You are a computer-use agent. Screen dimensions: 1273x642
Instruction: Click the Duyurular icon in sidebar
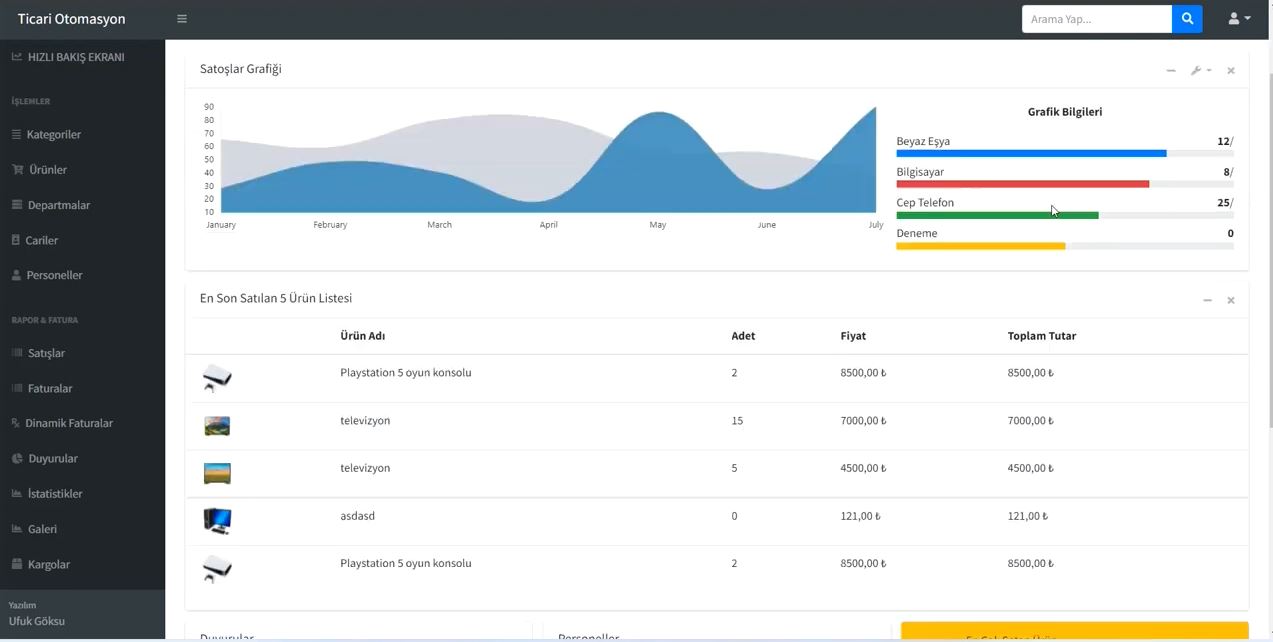17,458
